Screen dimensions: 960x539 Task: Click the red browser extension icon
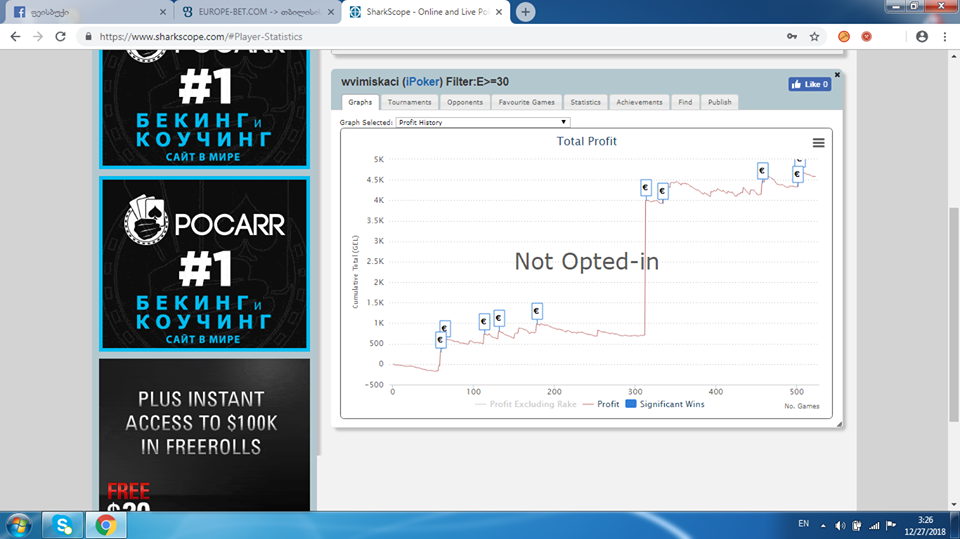(x=866, y=37)
